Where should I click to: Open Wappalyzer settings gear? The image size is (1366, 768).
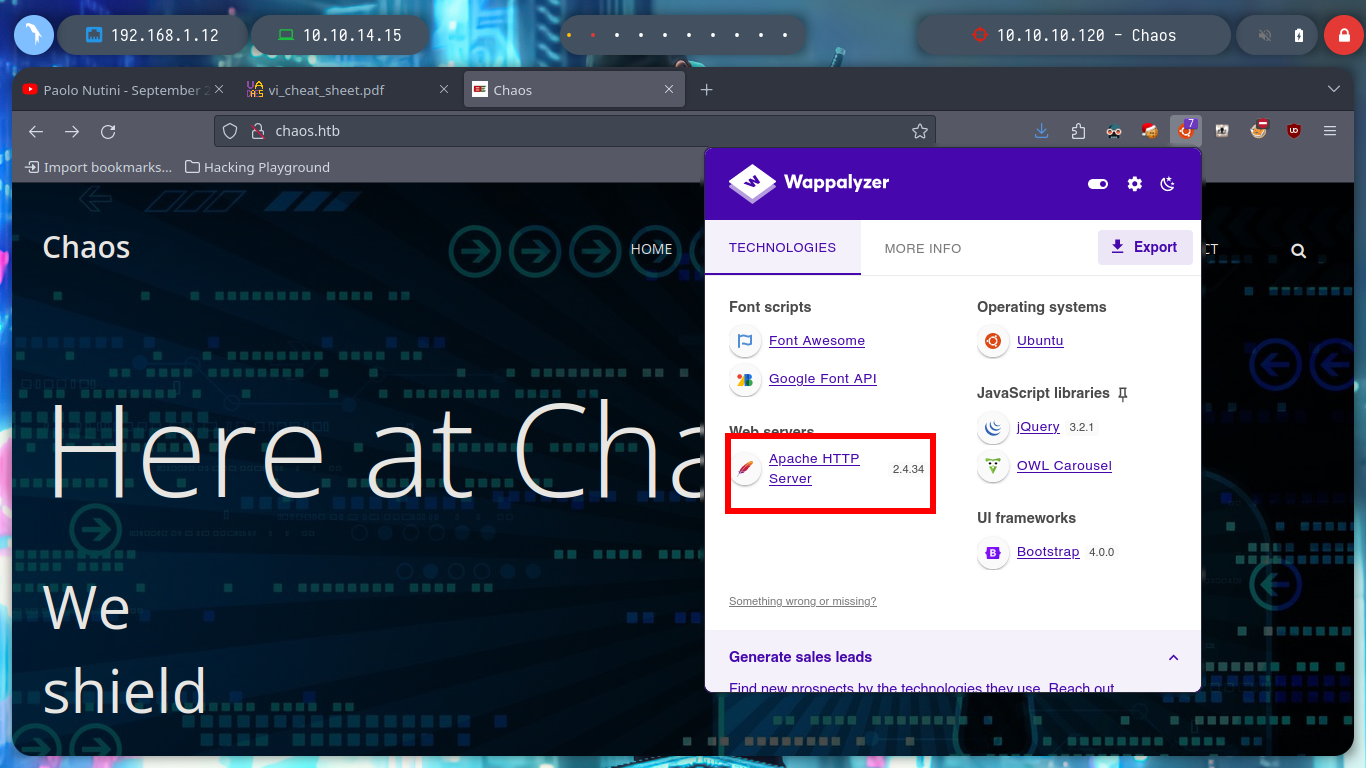[1134, 184]
